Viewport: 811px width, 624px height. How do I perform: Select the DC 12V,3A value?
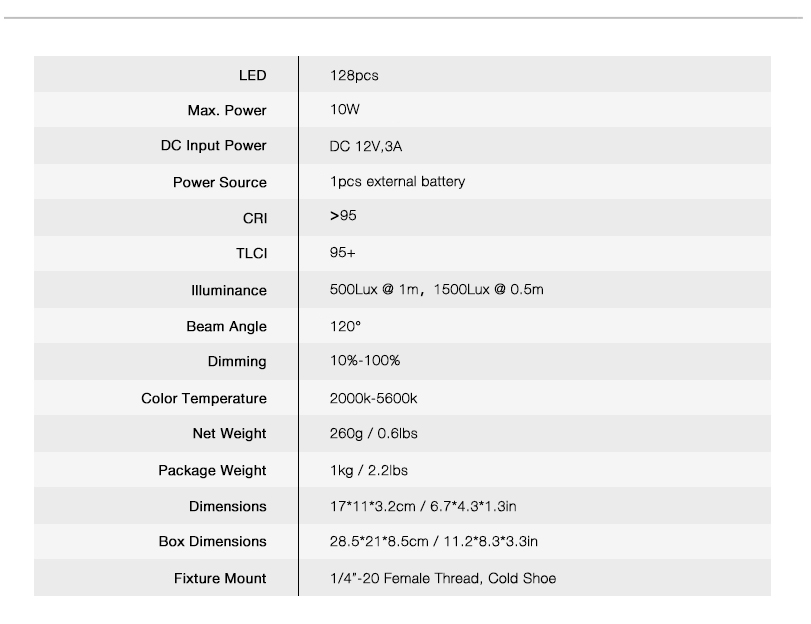[366, 146]
